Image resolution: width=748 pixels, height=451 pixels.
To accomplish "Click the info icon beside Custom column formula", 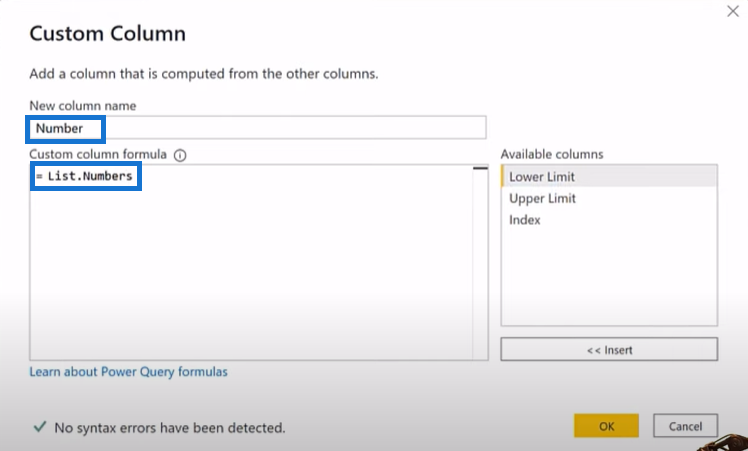I will coord(180,155).
